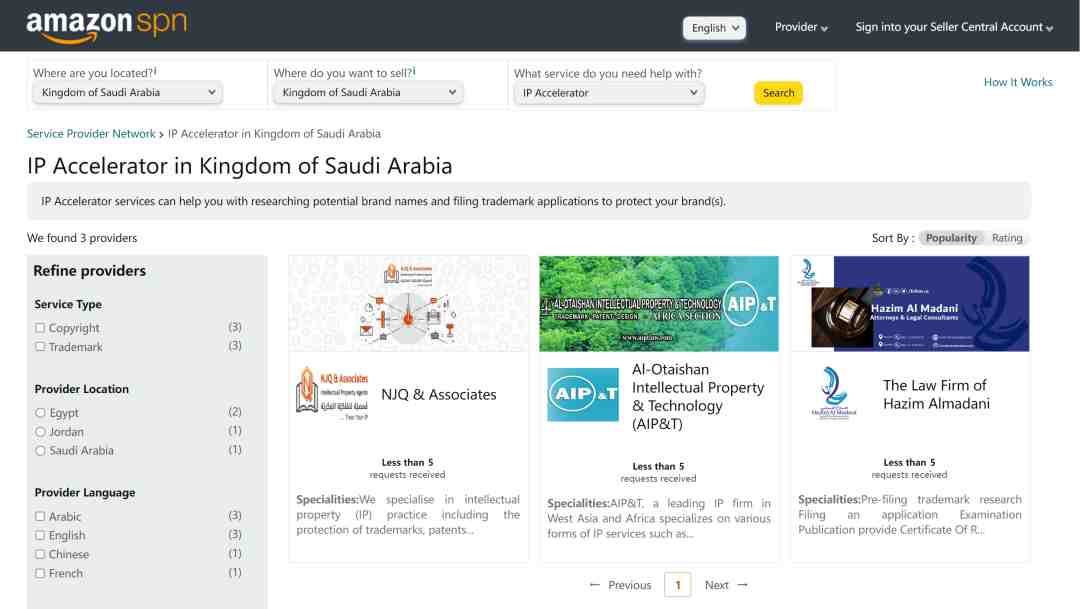
Task: Click NJQ Specialities description text
Action: tap(408, 515)
